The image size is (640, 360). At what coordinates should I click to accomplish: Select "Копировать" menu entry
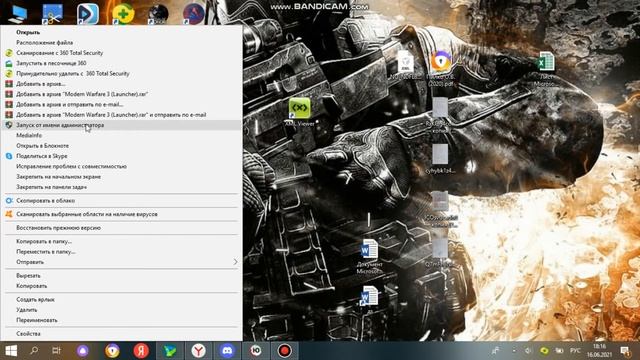click(x=31, y=286)
